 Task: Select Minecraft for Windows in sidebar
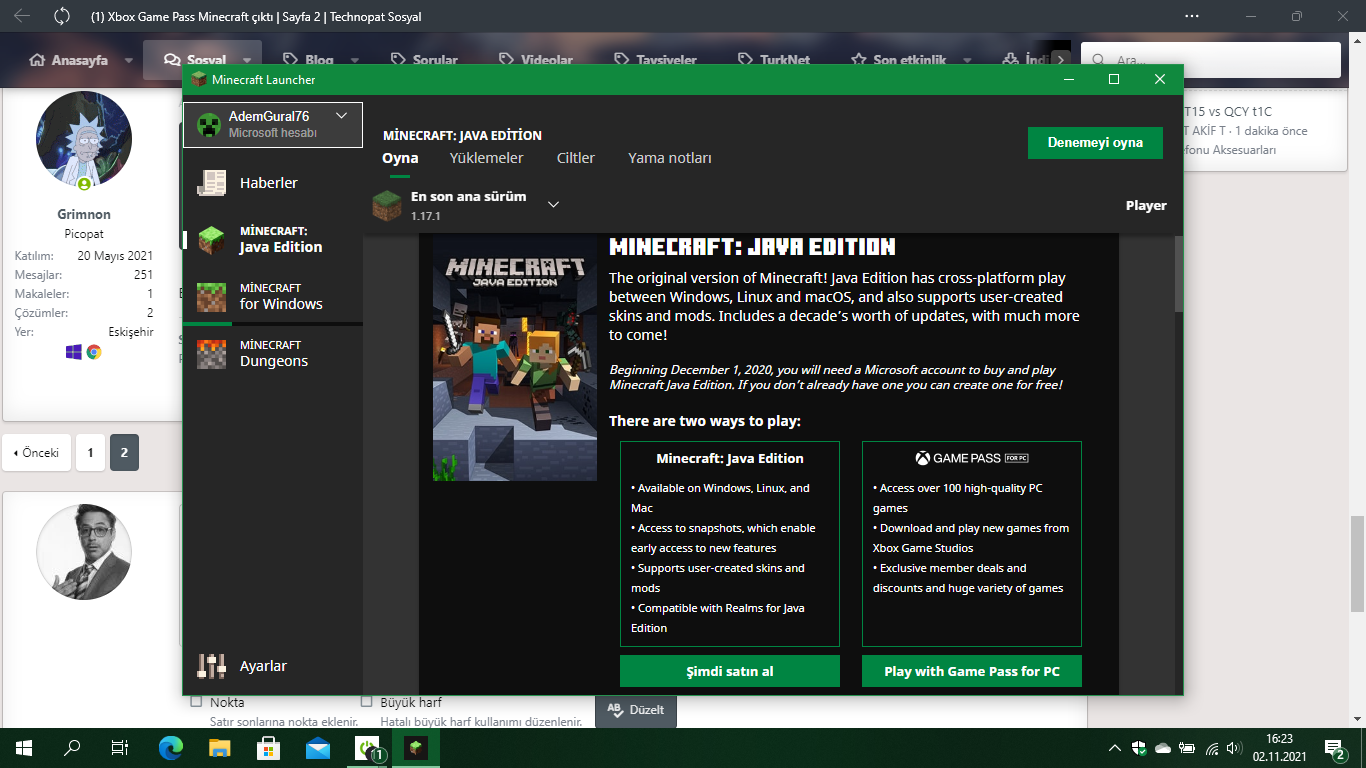(272, 297)
